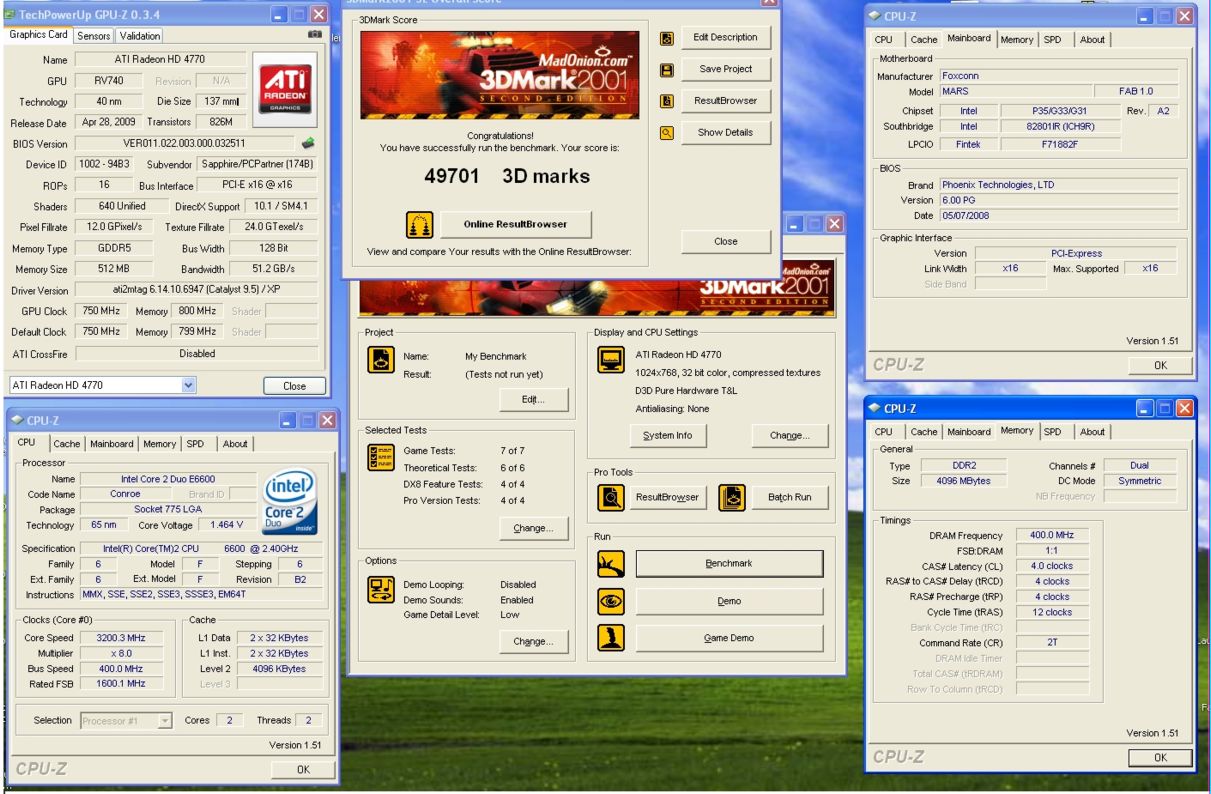Click the Project Edit button

click(x=533, y=399)
